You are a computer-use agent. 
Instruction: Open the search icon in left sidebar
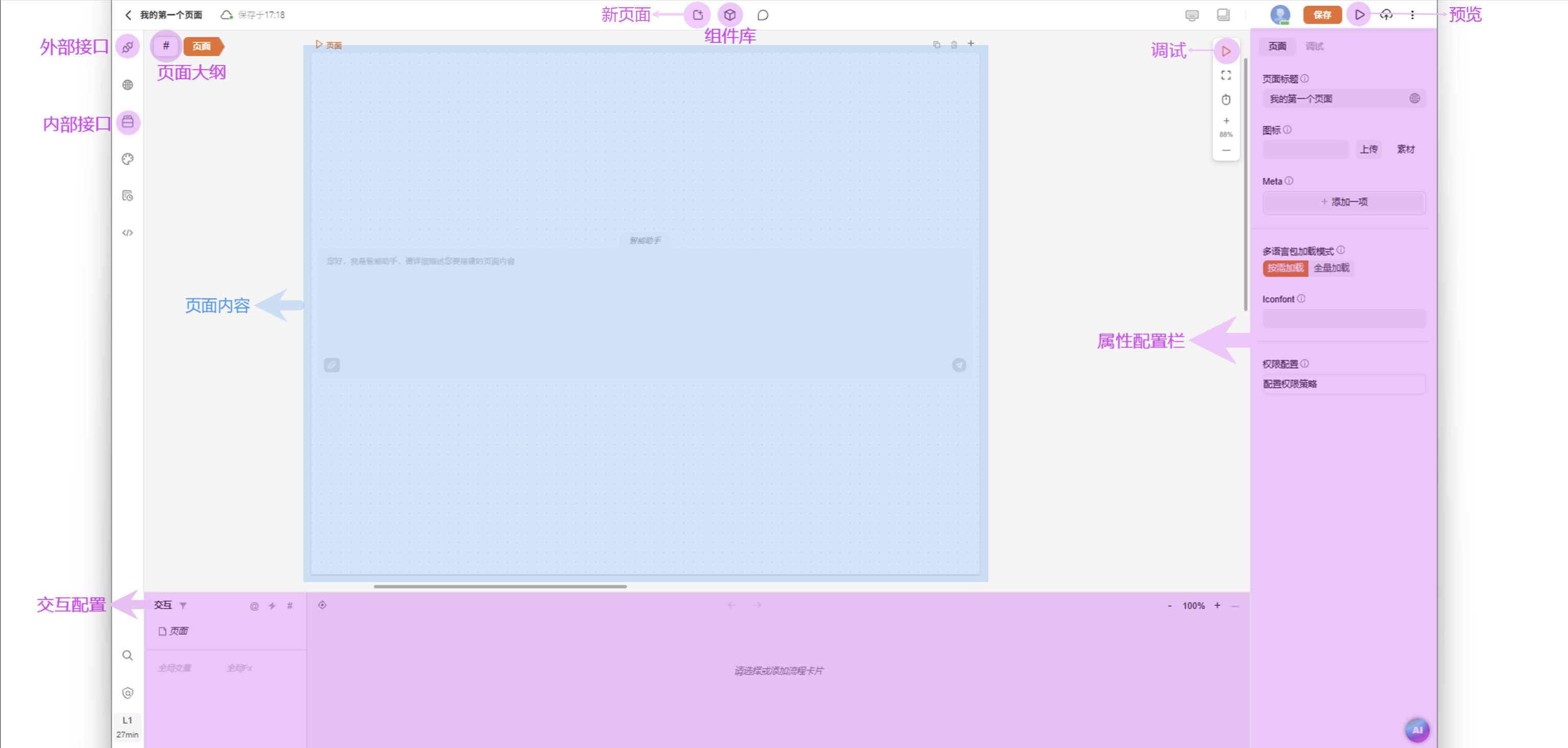click(128, 655)
